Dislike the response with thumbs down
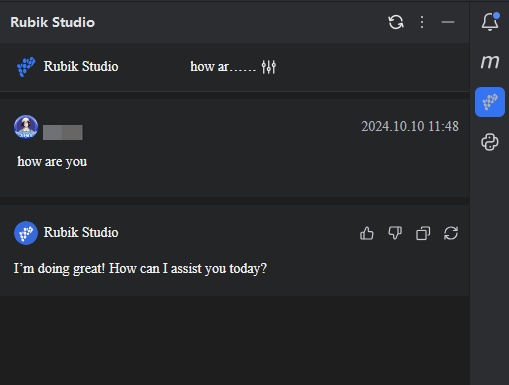Image resolution: width=509 pixels, height=385 pixels. [x=395, y=233]
